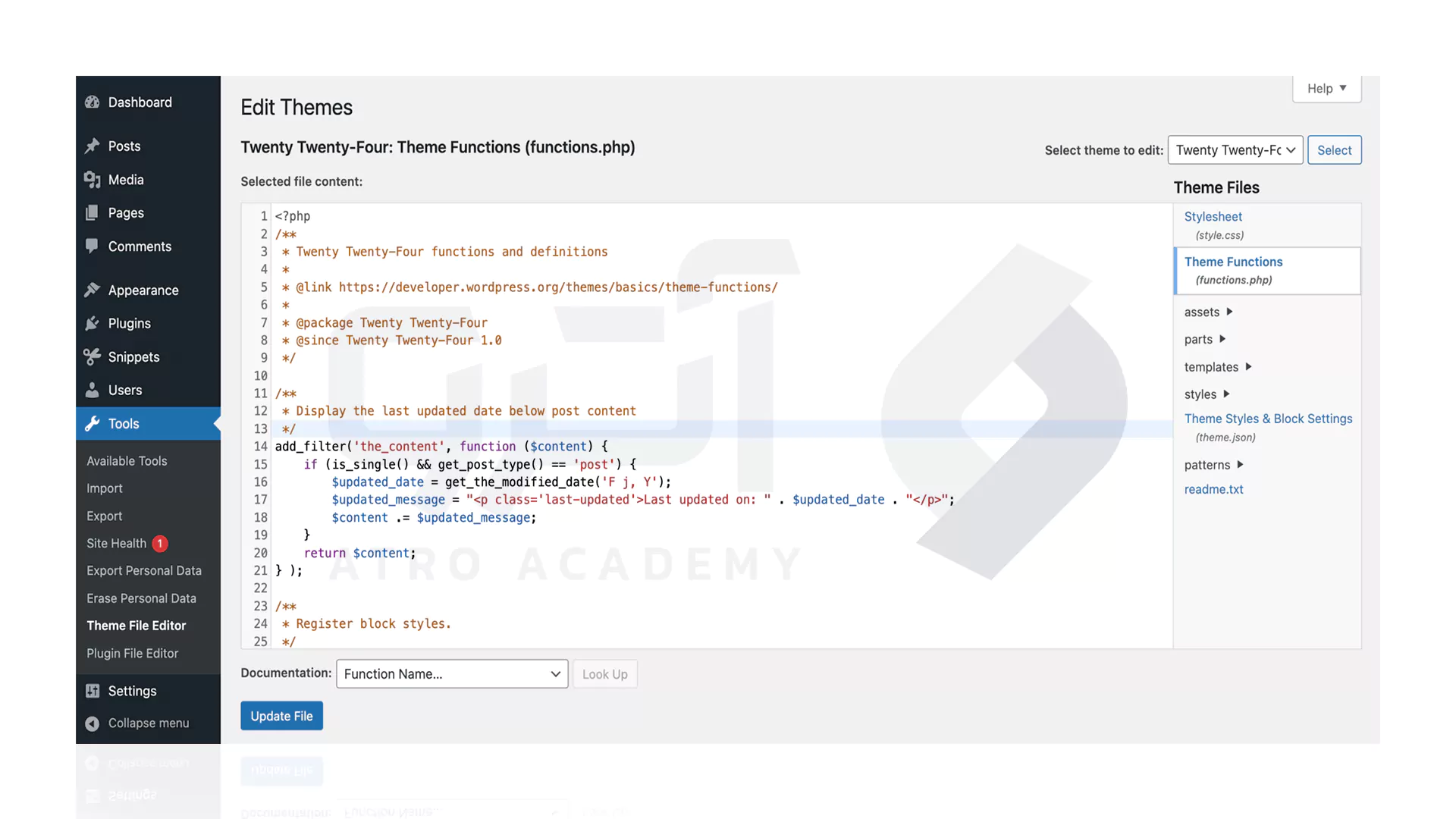
Task: Select the Plugin File Editor menu item
Action: 133,654
